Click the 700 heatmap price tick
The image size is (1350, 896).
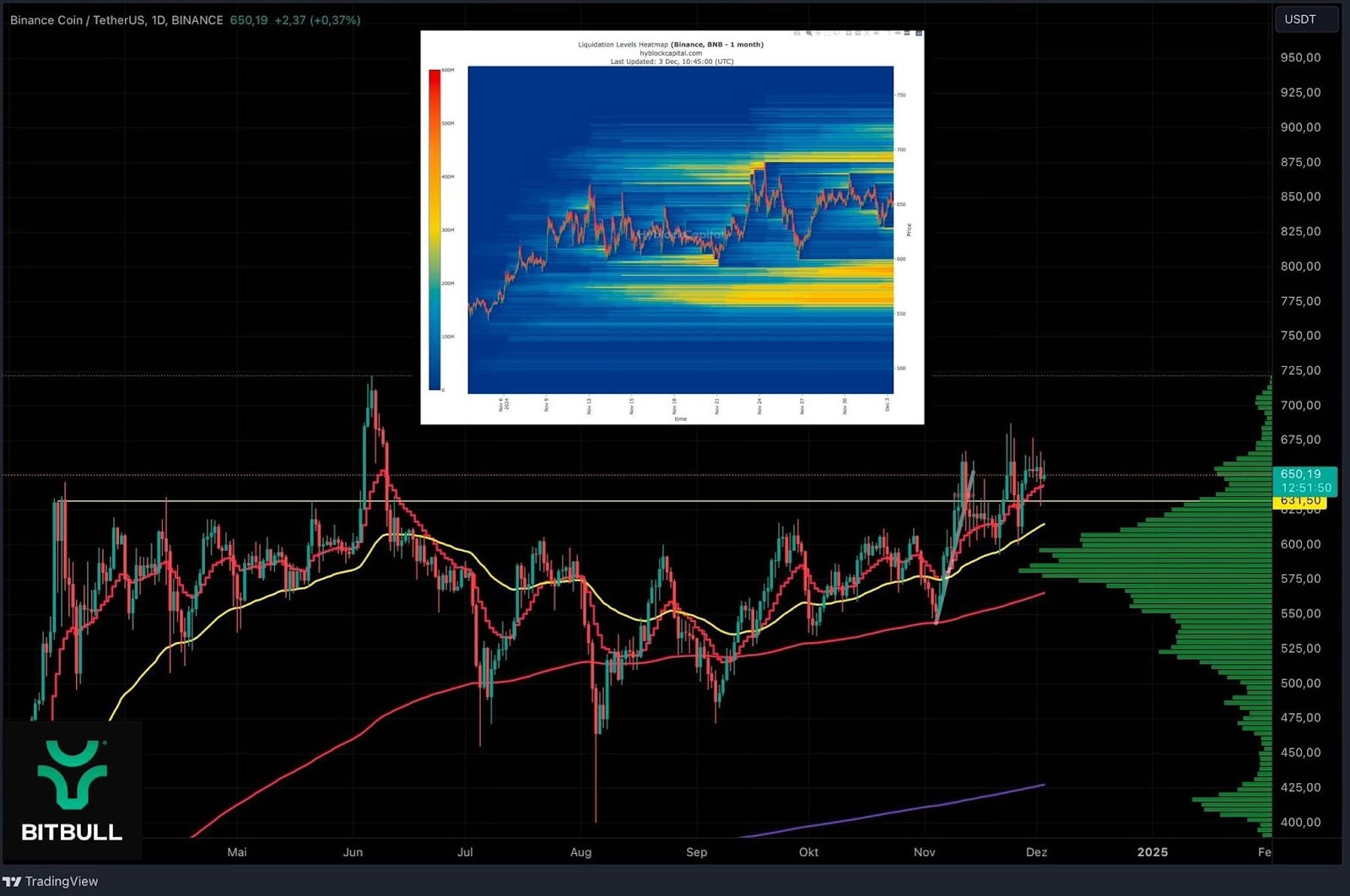point(901,149)
